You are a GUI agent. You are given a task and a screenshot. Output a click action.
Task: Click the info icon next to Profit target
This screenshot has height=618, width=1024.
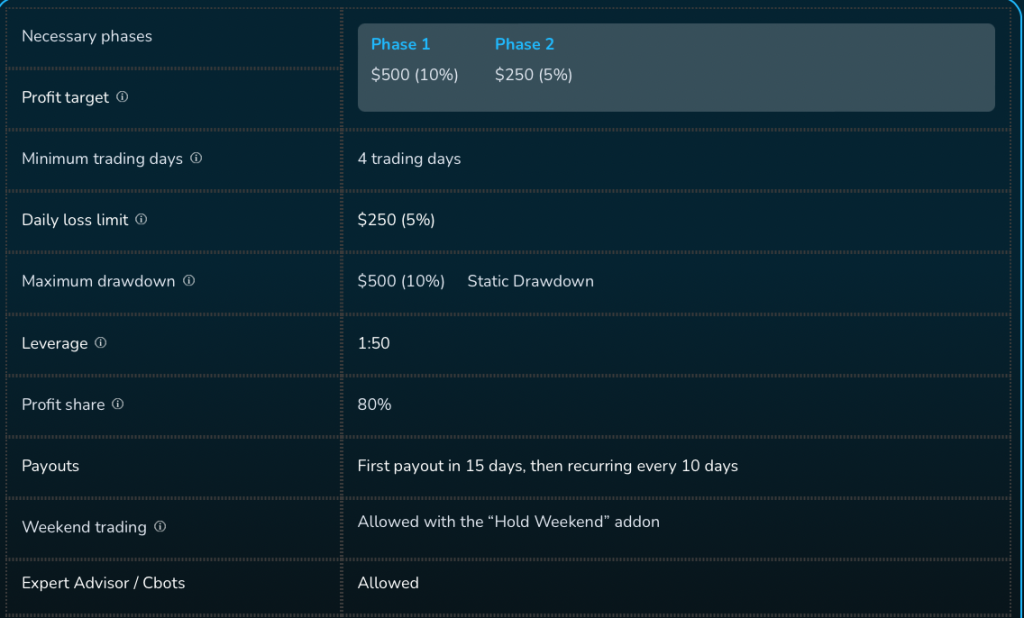click(122, 97)
